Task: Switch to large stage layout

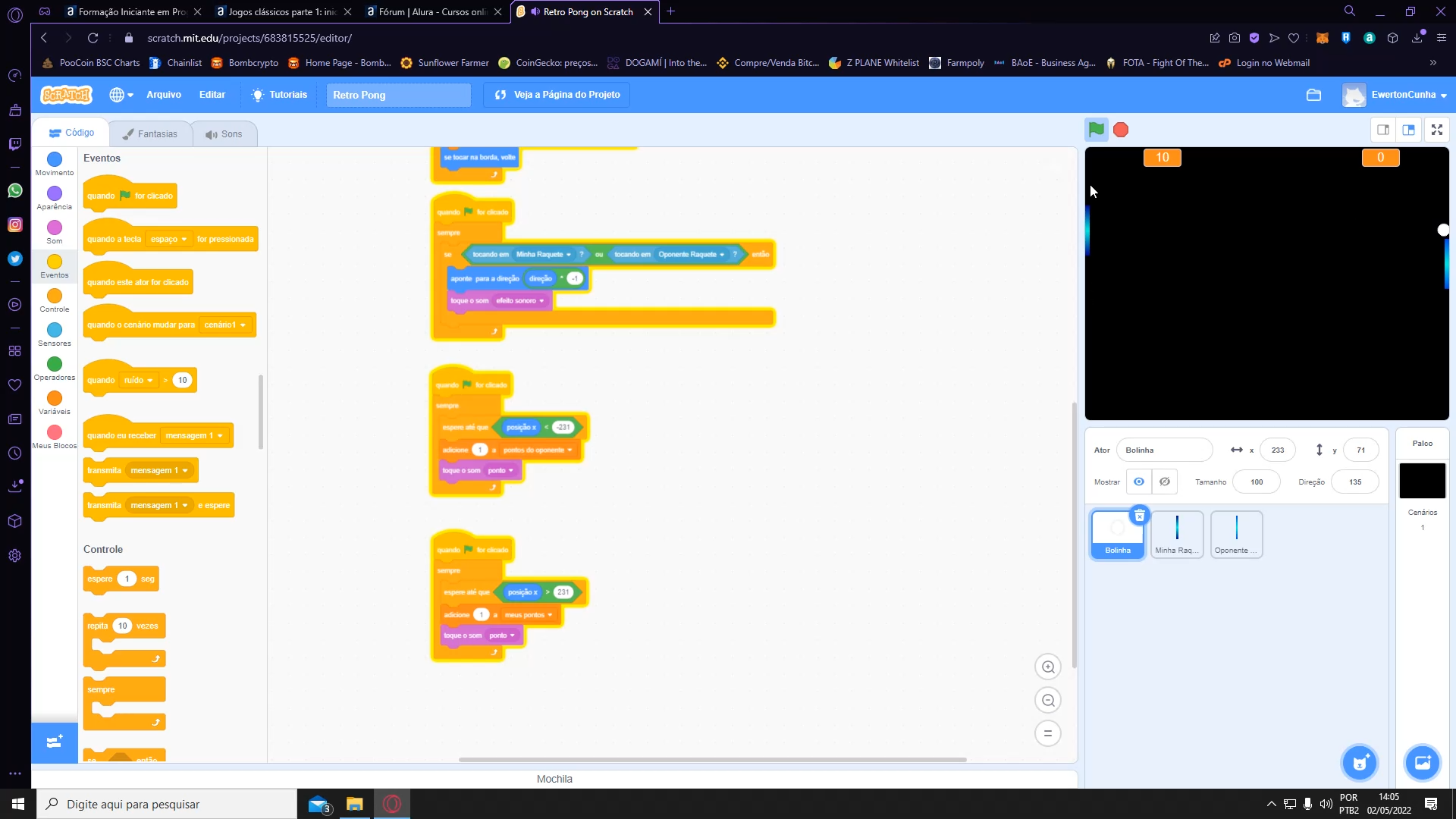Action: pyautogui.click(x=1409, y=130)
